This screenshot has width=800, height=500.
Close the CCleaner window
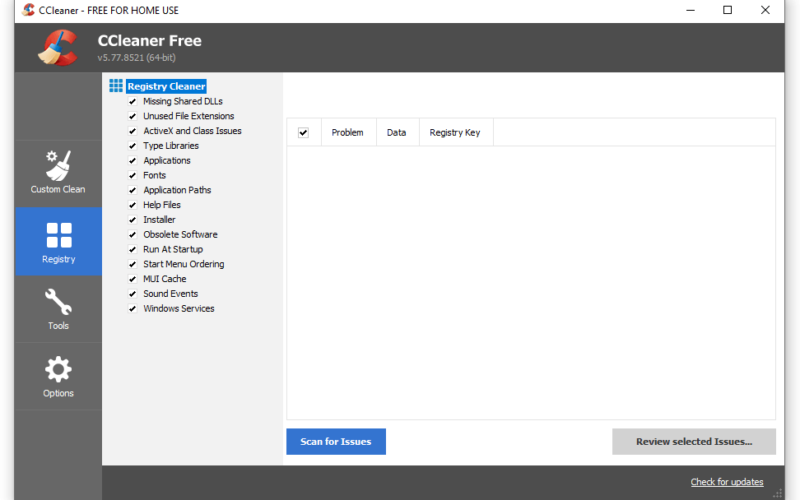click(x=765, y=10)
